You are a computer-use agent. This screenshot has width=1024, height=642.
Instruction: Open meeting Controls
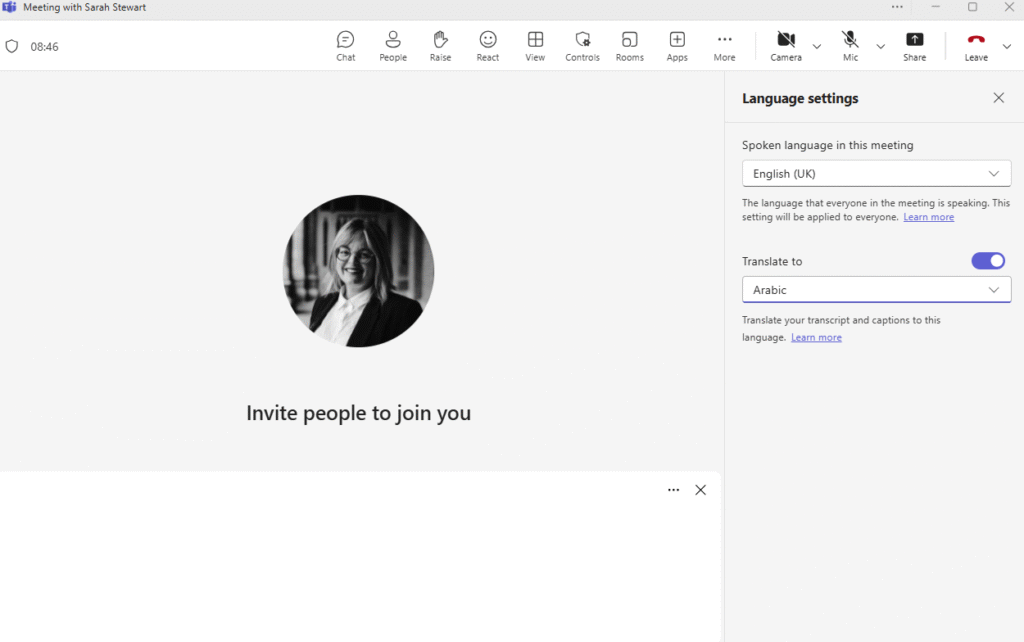pyautogui.click(x=582, y=45)
